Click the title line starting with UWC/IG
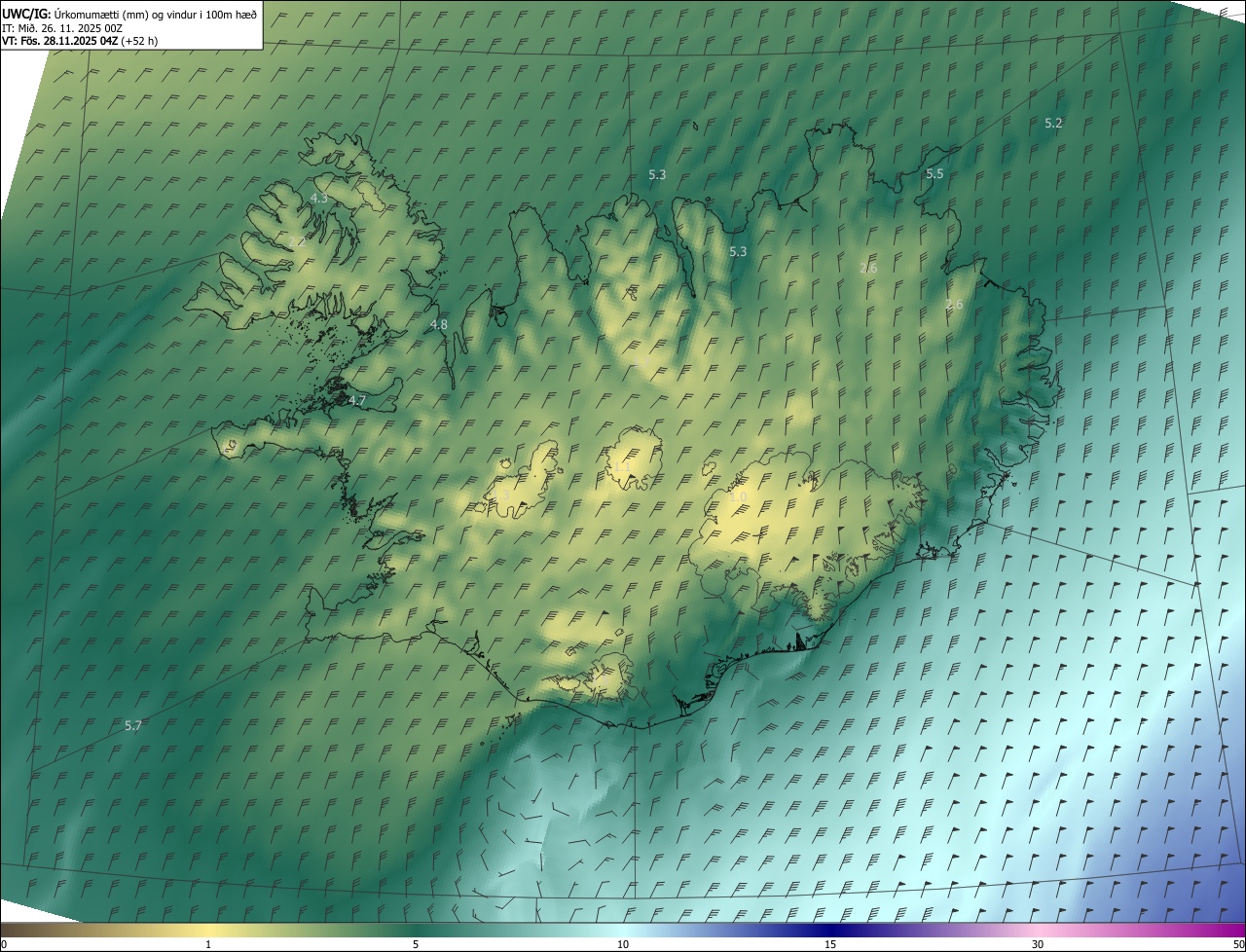This screenshot has width=1246, height=952. coord(128,14)
